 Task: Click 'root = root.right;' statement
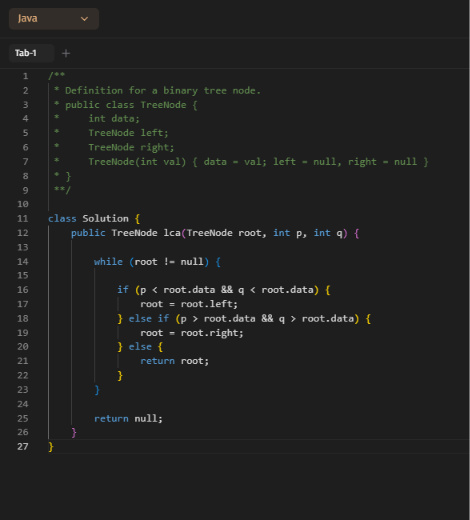pos(192,333)
